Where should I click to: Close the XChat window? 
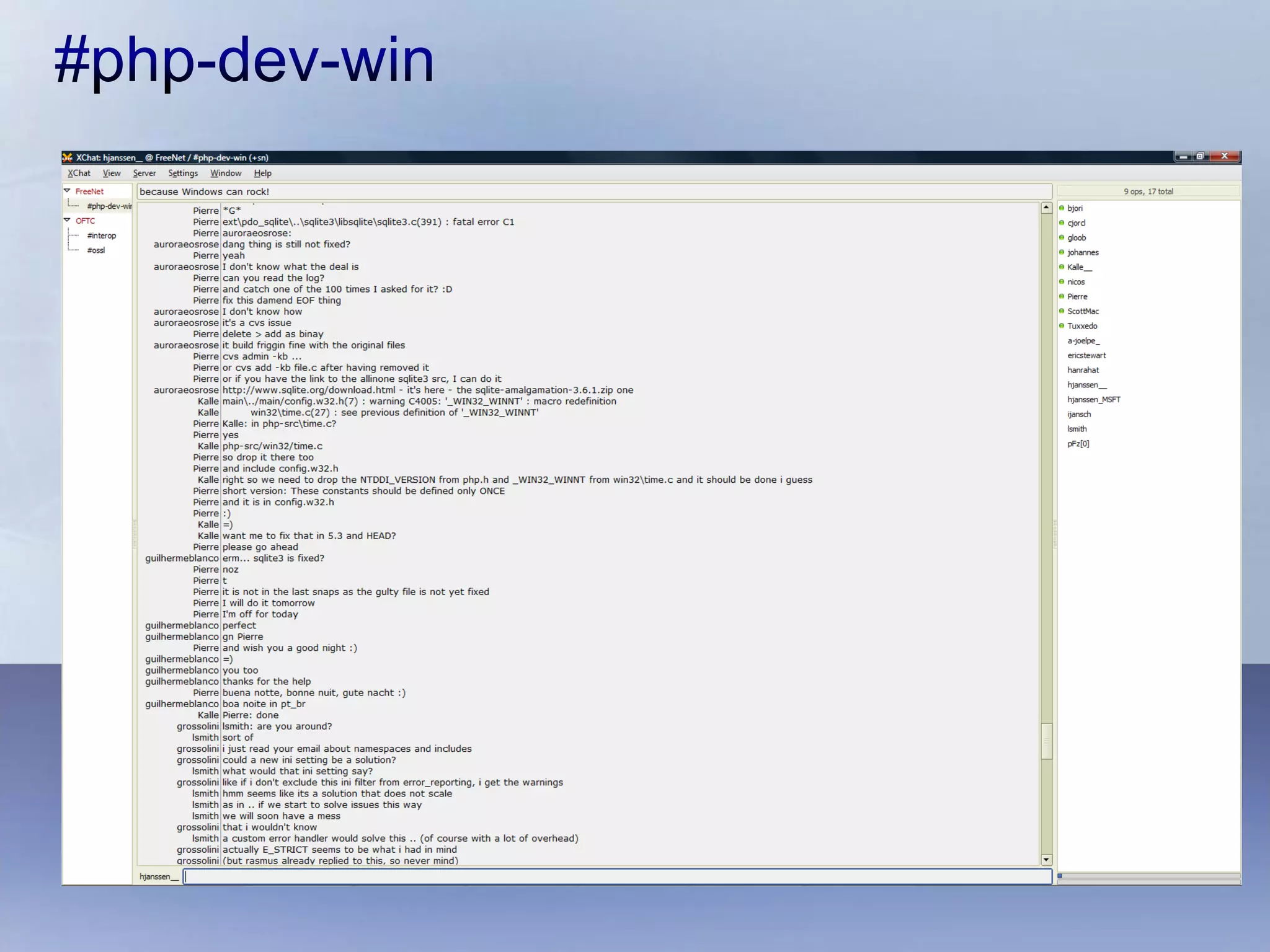(1225, 157)
